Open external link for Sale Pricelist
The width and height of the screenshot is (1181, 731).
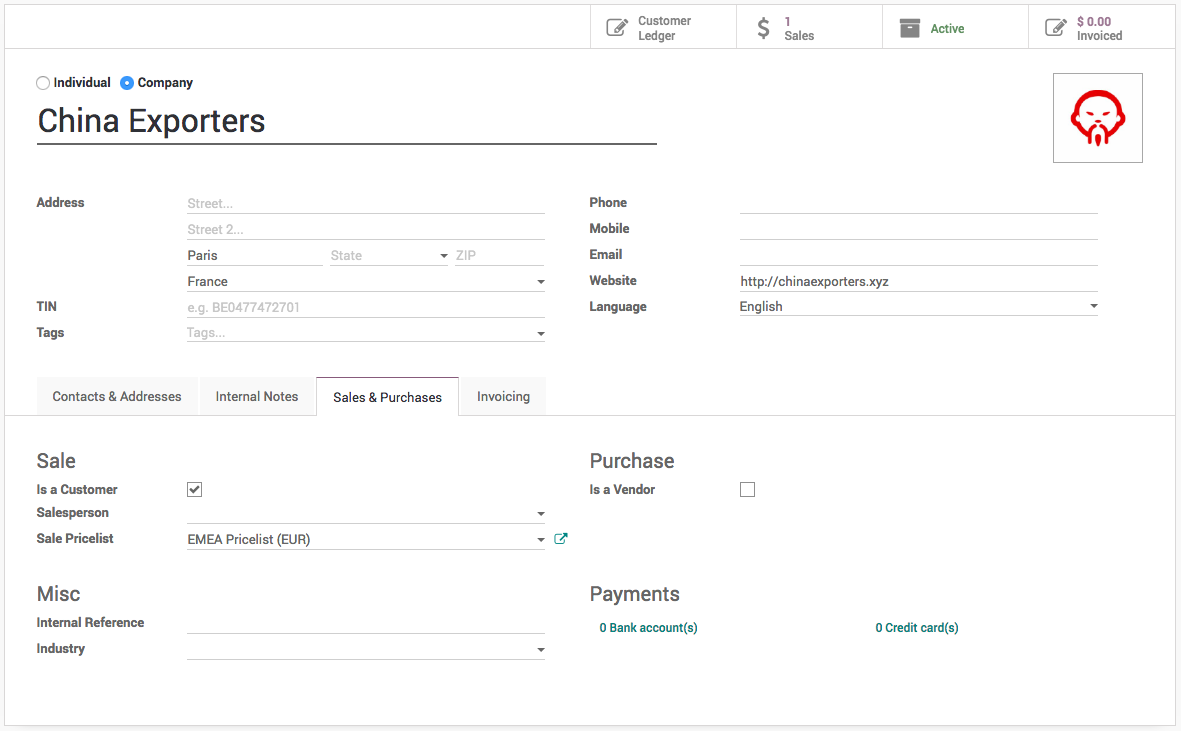561,539
